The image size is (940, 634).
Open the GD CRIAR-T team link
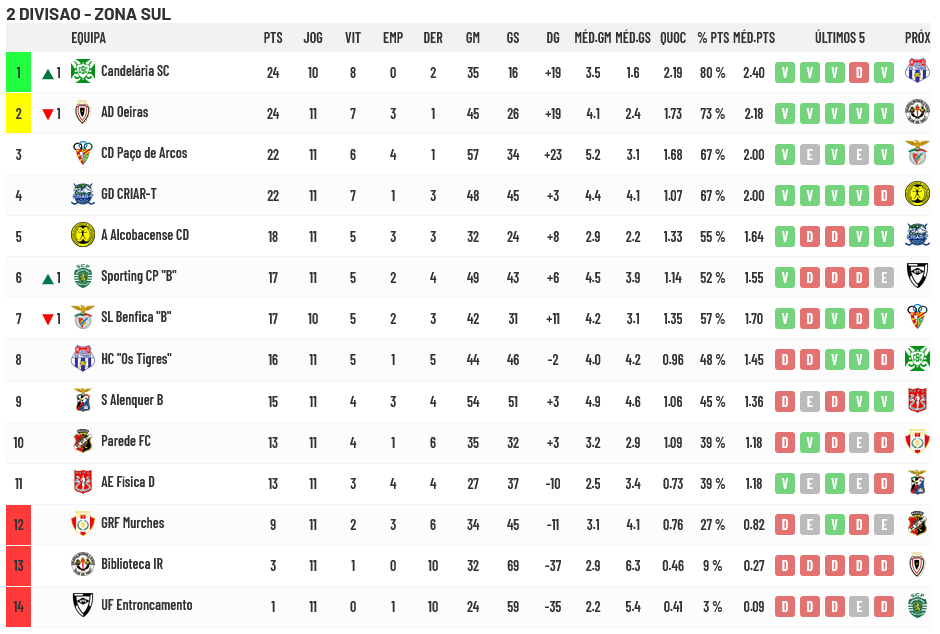point(129,194)
